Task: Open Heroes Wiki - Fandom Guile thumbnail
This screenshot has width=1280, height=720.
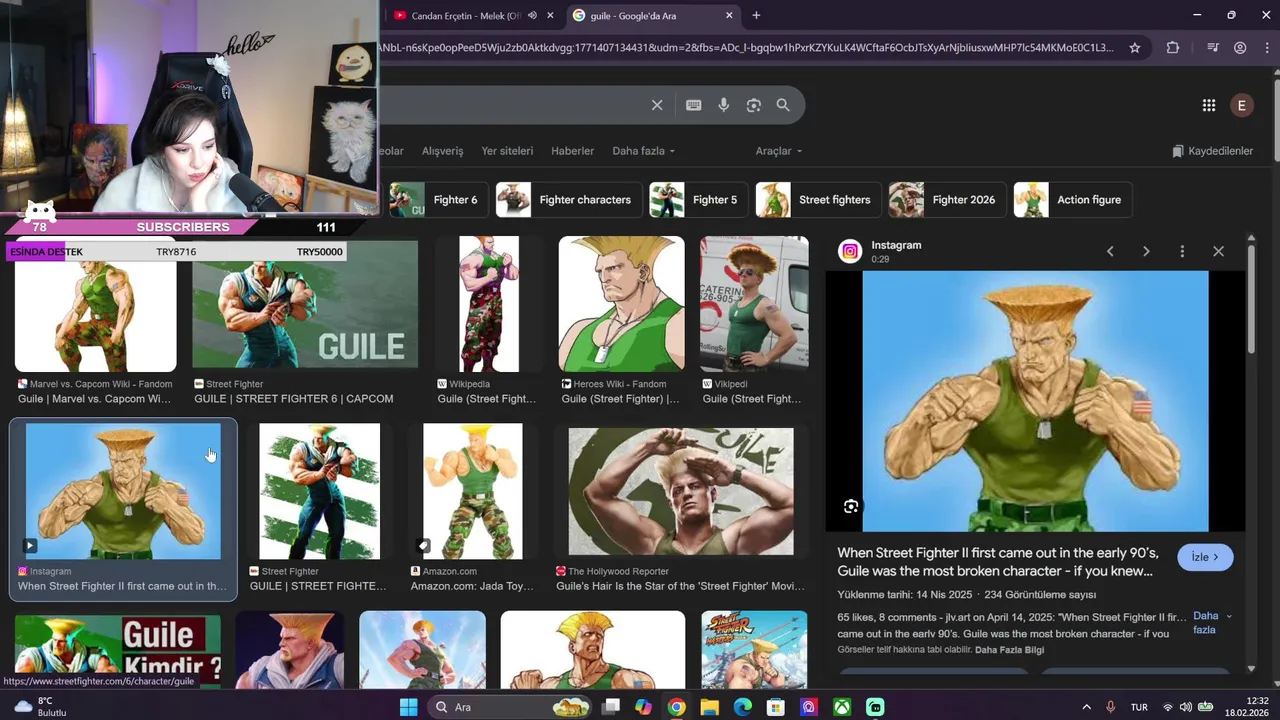Action: click(621, 304)
